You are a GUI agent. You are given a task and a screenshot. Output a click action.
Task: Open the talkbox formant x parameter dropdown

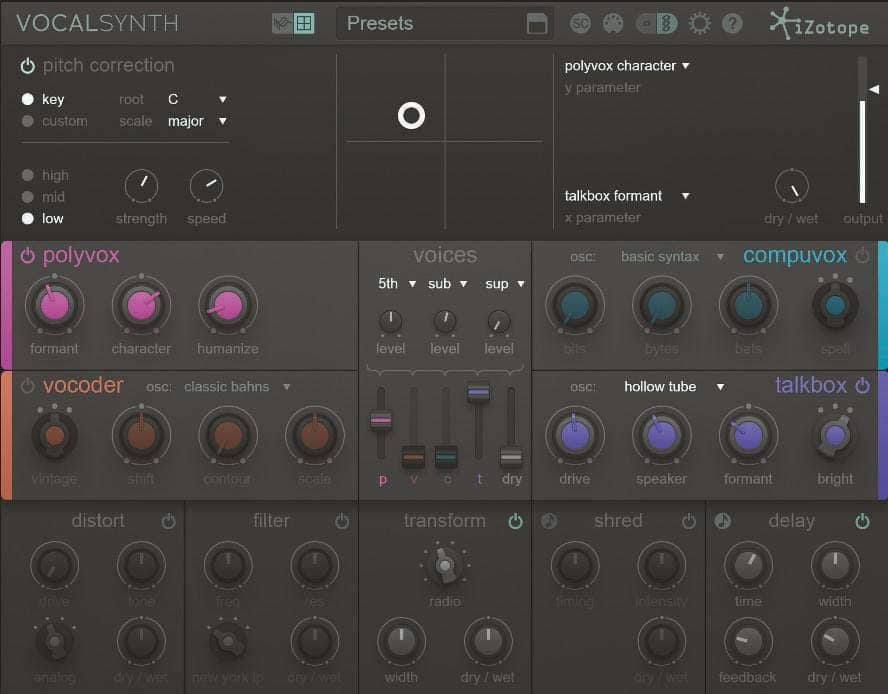(627, 196)
